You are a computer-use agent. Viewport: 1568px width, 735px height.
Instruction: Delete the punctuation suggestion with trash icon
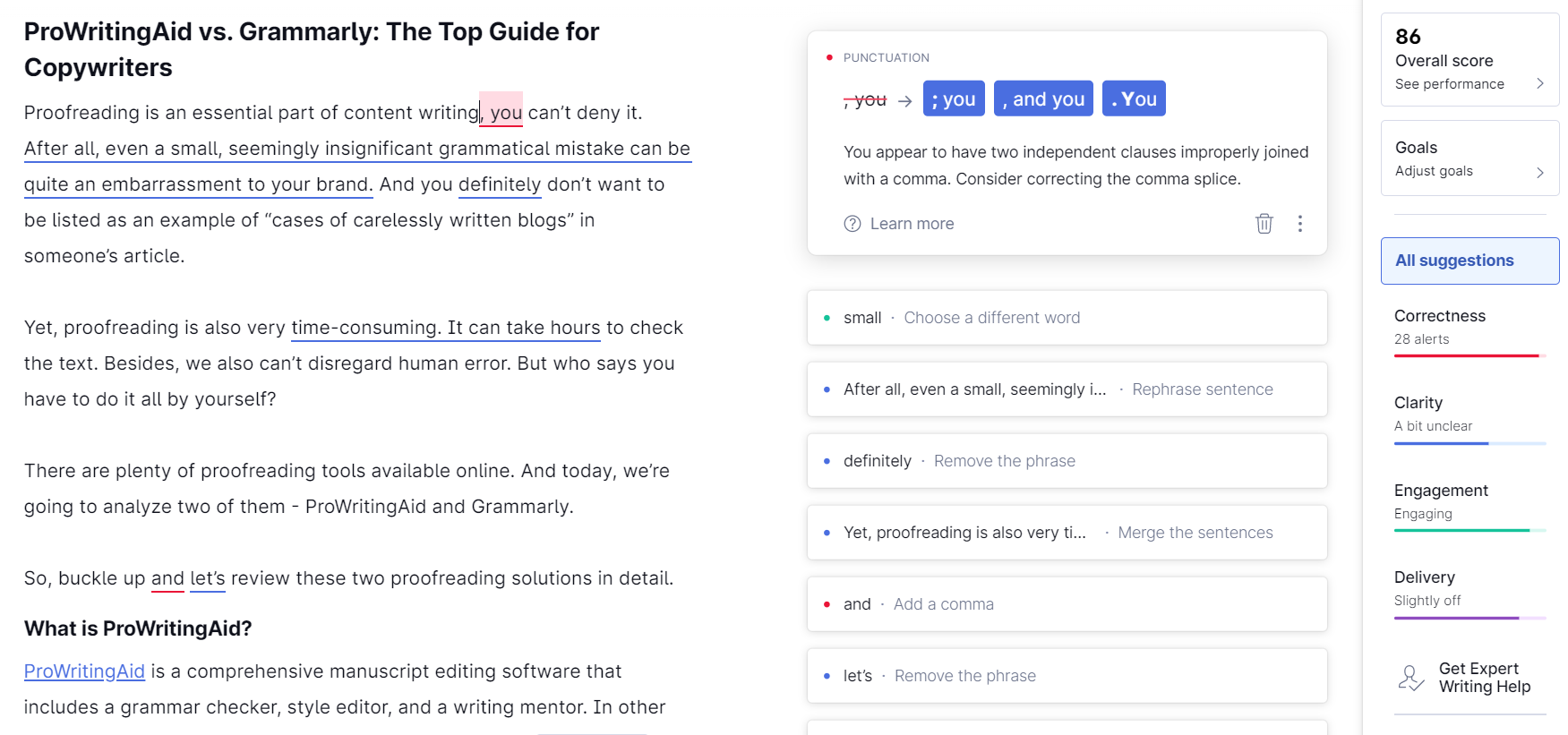(1264, 223)
